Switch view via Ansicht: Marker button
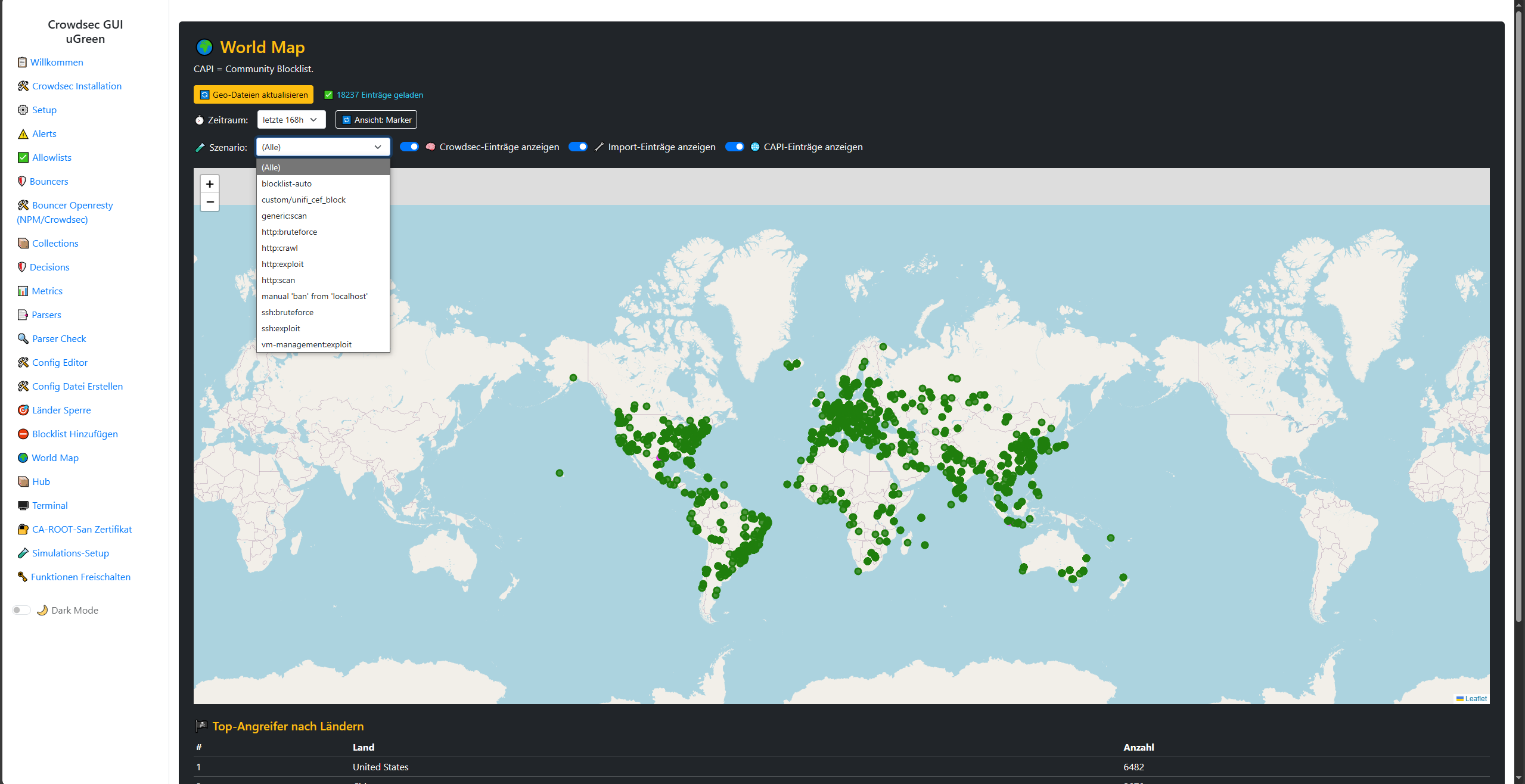 tap(376, 120)
